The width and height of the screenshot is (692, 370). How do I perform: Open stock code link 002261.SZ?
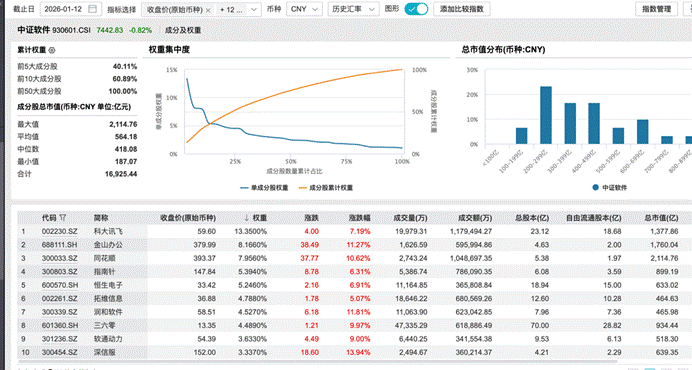click(60, 298)
